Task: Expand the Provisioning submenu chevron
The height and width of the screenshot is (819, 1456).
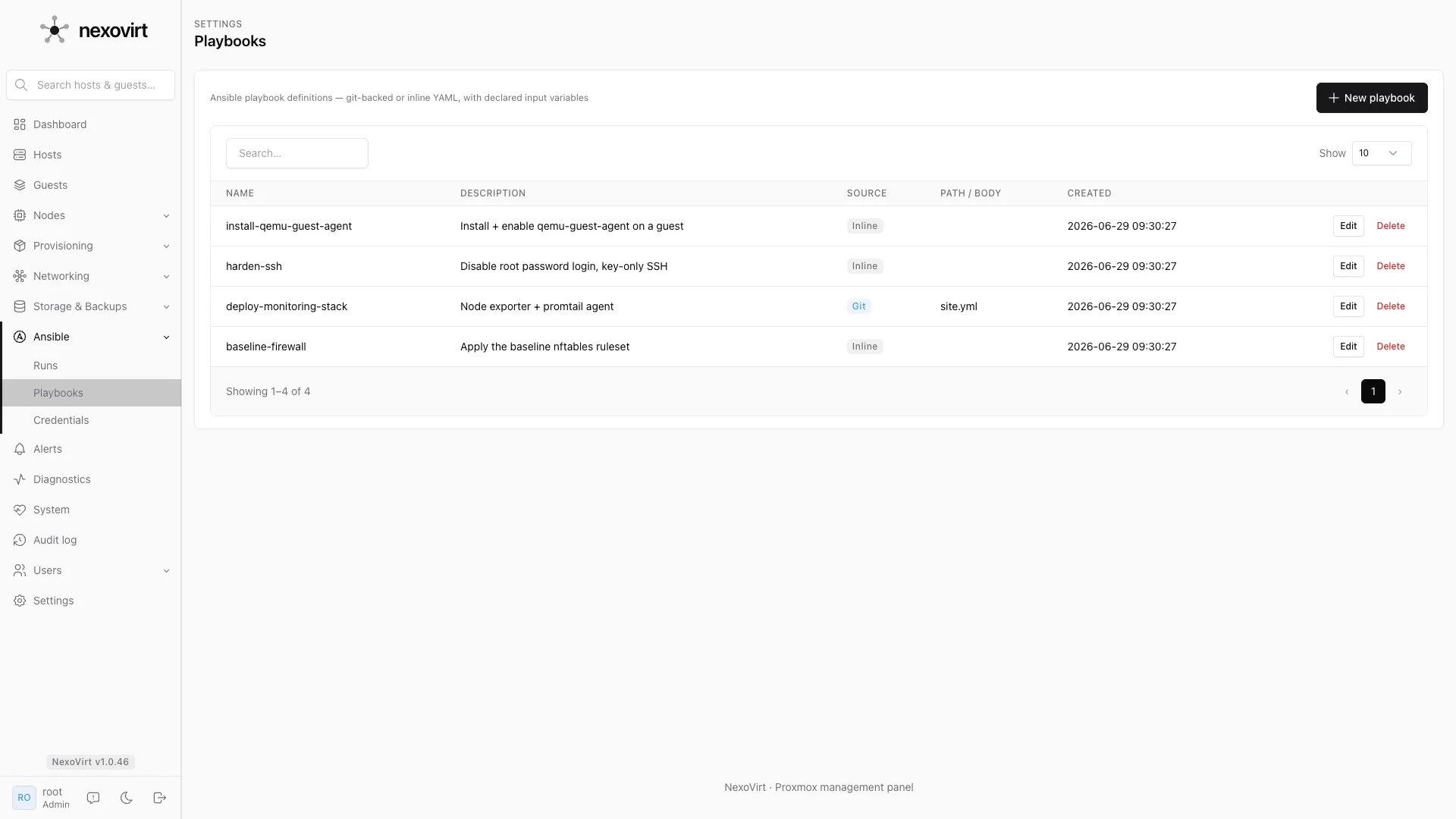Action: click(x=166, y=246)
